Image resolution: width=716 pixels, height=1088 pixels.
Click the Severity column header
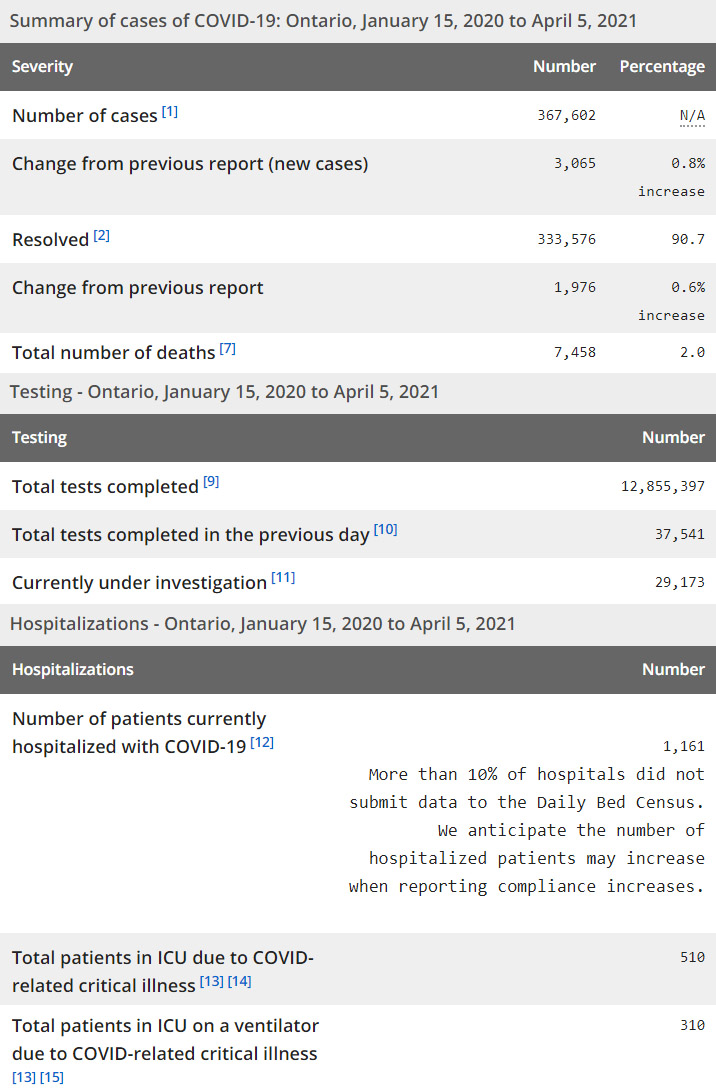click(x=42, y=67)
